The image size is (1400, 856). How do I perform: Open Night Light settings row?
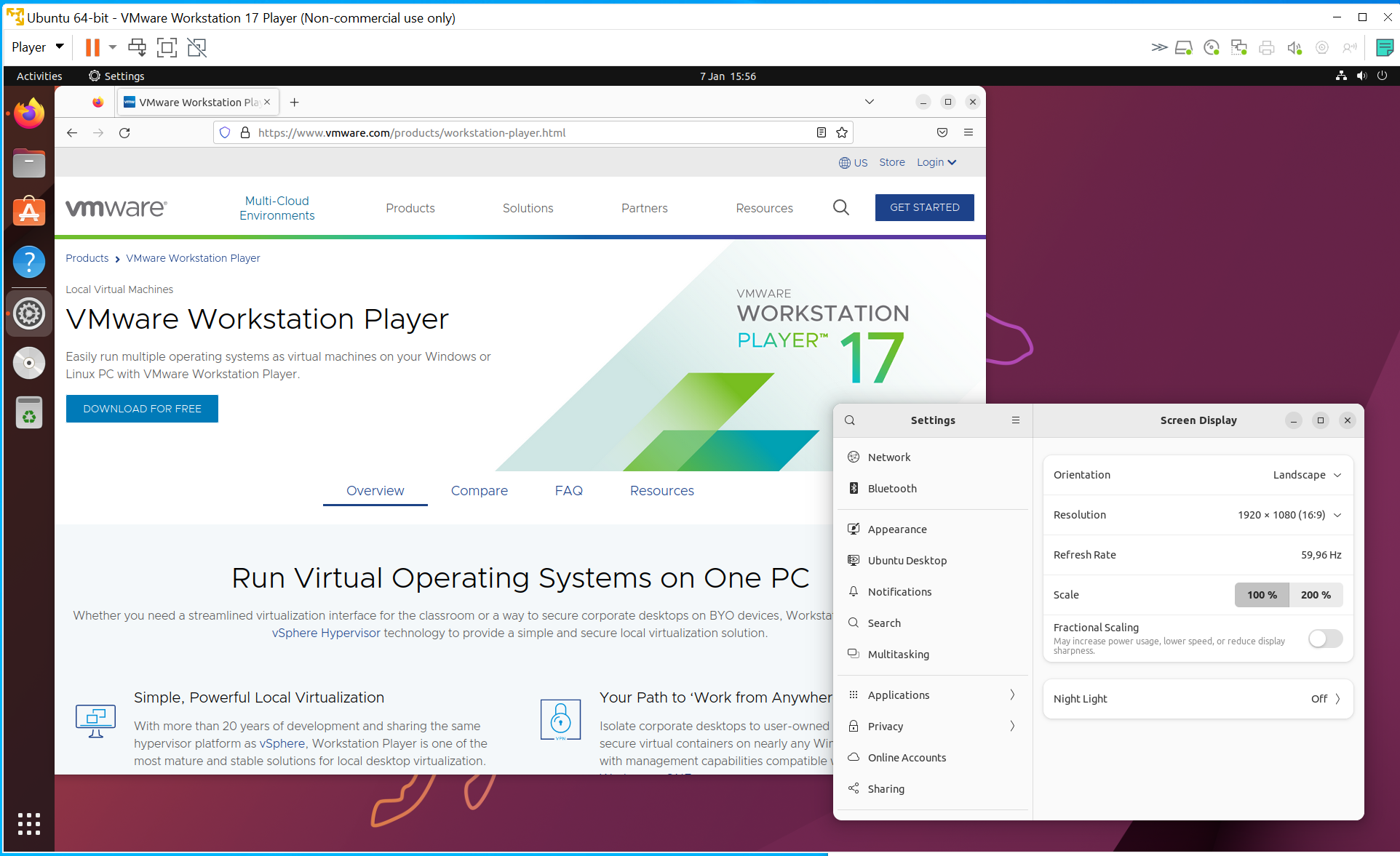point(1198,699)
